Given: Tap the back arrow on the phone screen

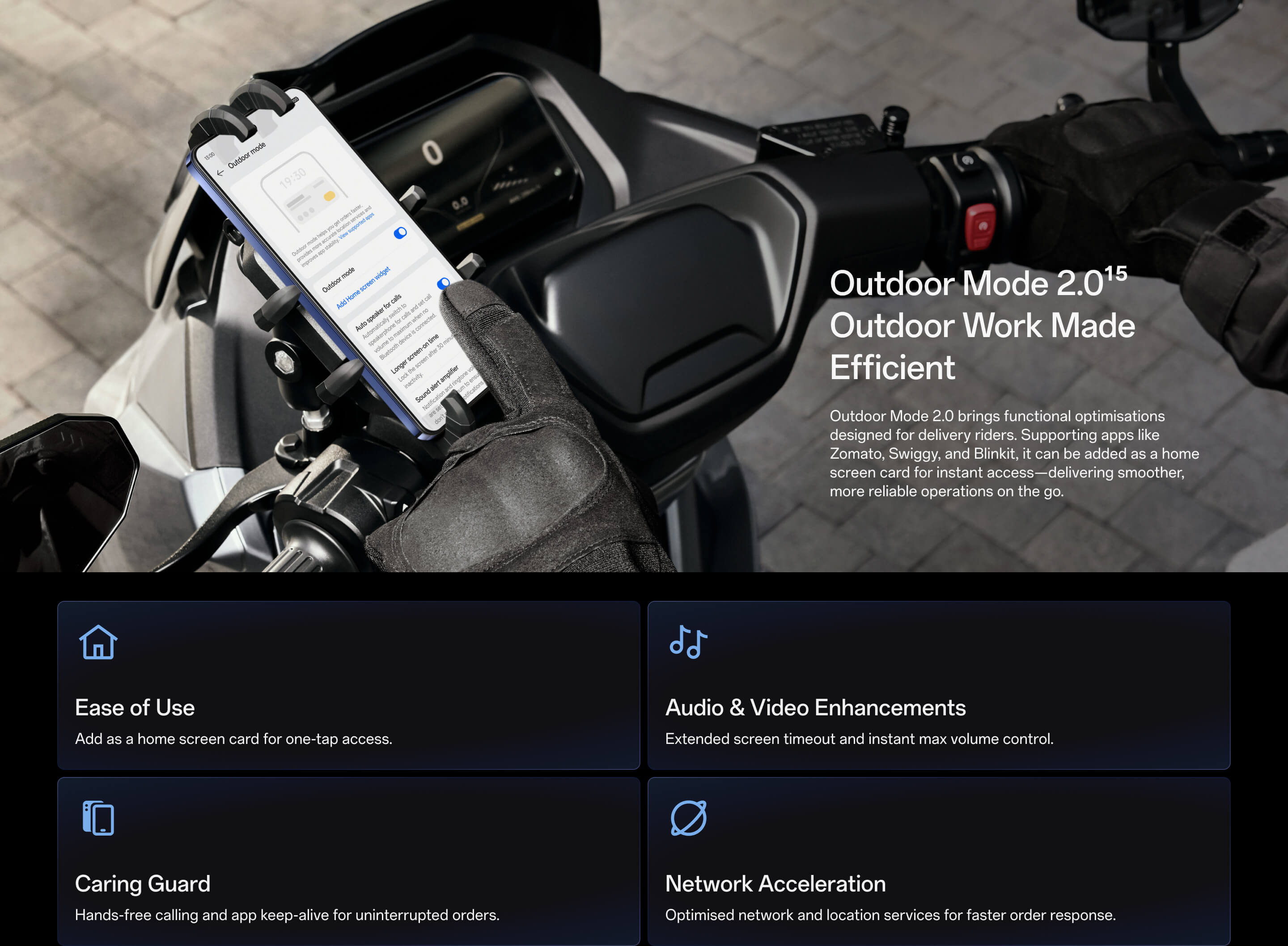Looking at the screenshot, I should 220,173.
